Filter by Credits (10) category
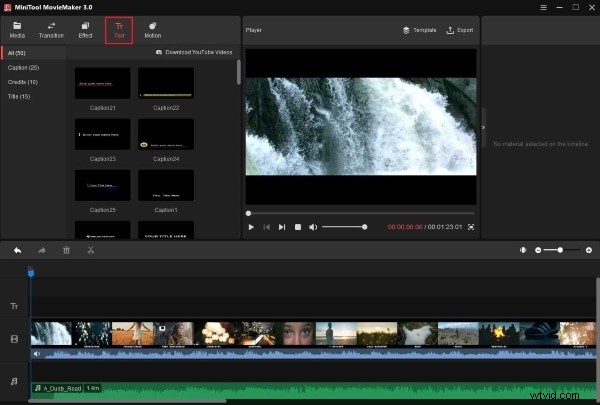Screen dimensions: 600x405 point(23,82)
